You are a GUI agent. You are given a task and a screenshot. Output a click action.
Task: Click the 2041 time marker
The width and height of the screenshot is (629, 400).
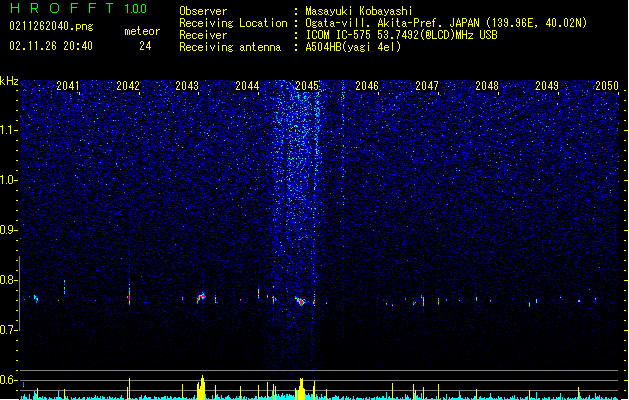pos(68,85)
